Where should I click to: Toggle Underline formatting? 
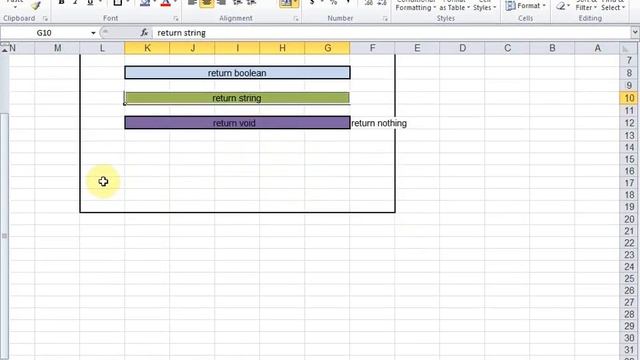click(90, 3)
